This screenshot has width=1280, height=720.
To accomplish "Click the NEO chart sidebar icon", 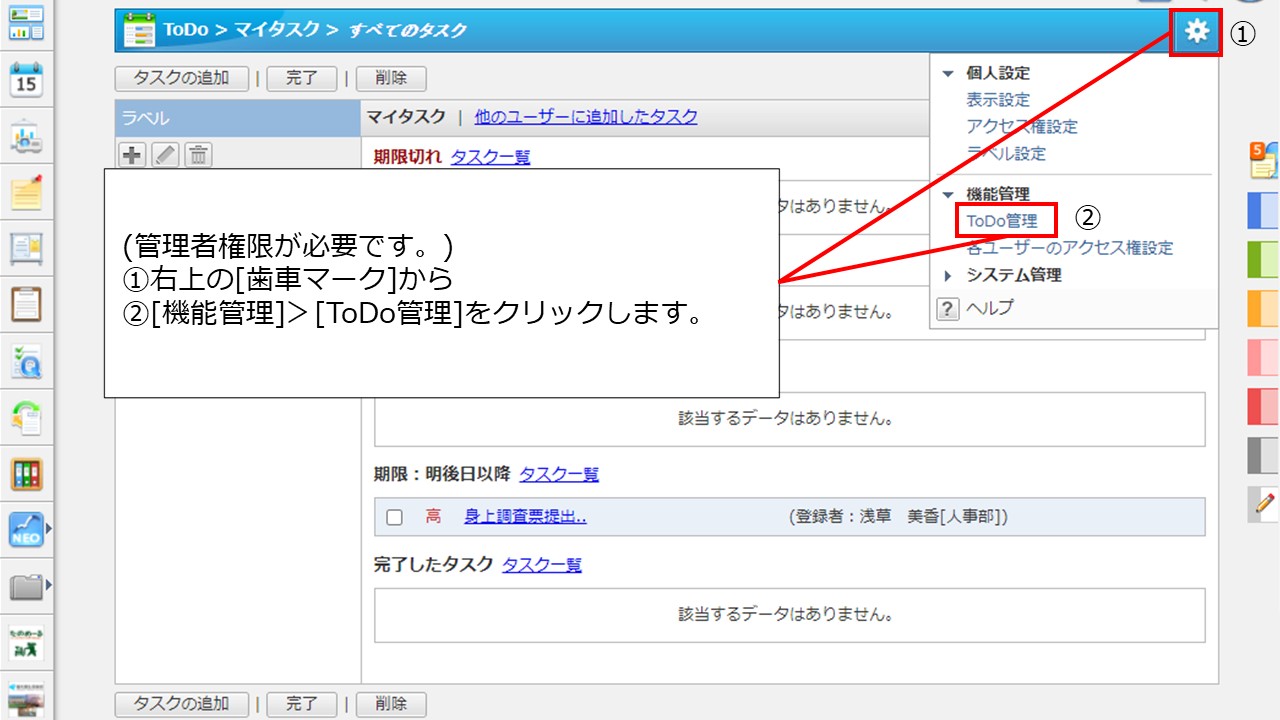I will (x=26, y=529).
